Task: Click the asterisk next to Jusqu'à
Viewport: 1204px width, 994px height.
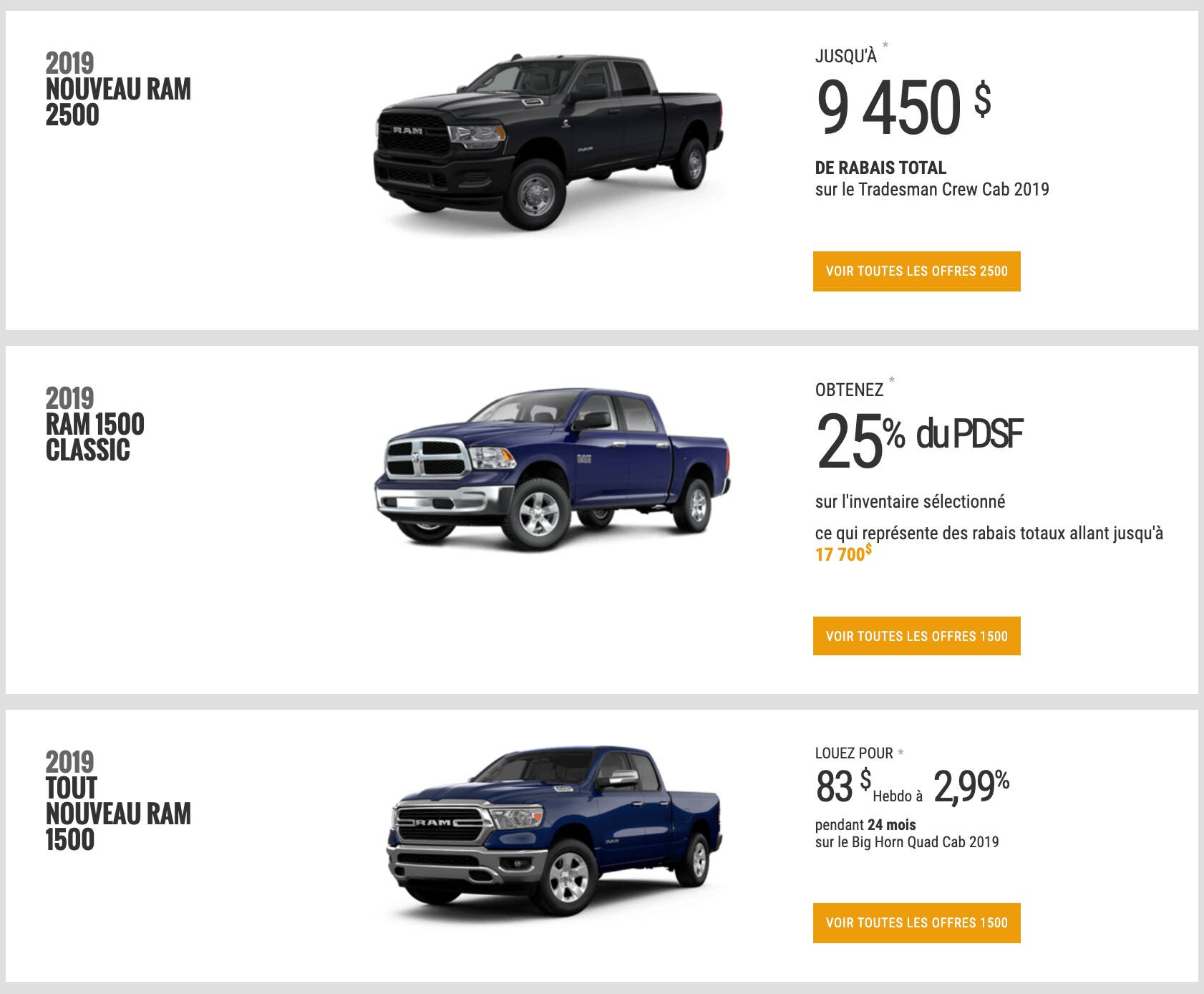Action: 885,45
